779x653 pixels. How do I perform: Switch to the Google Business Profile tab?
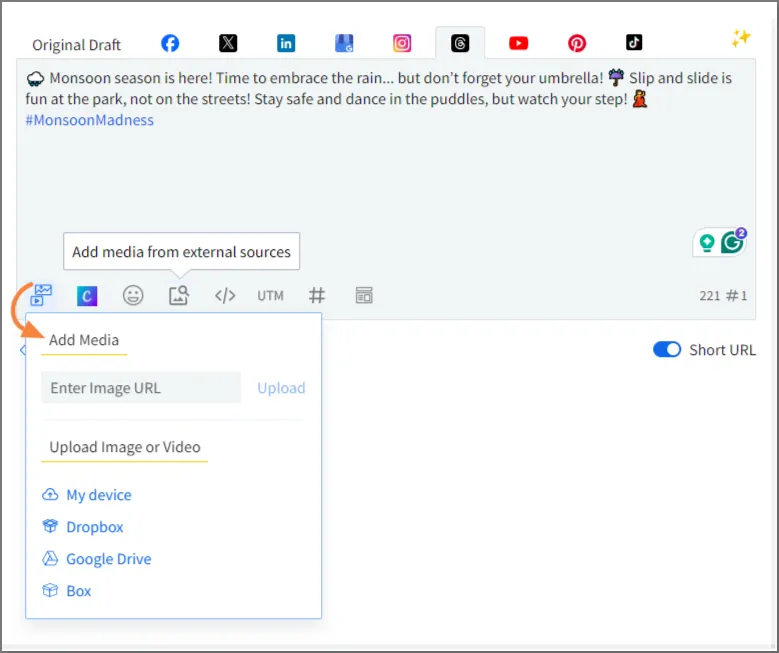tap(344, 43)
